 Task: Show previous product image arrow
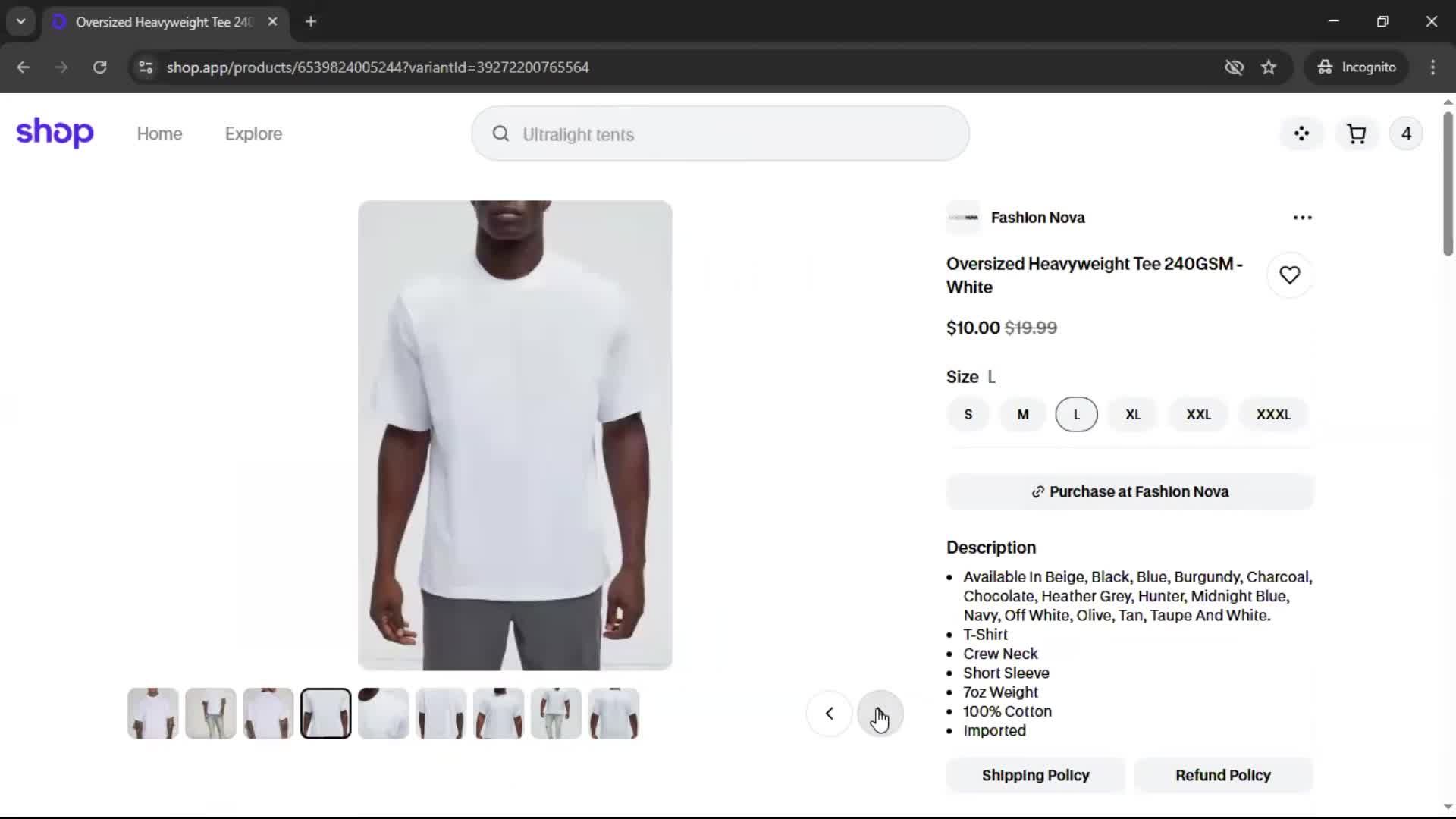829,714
